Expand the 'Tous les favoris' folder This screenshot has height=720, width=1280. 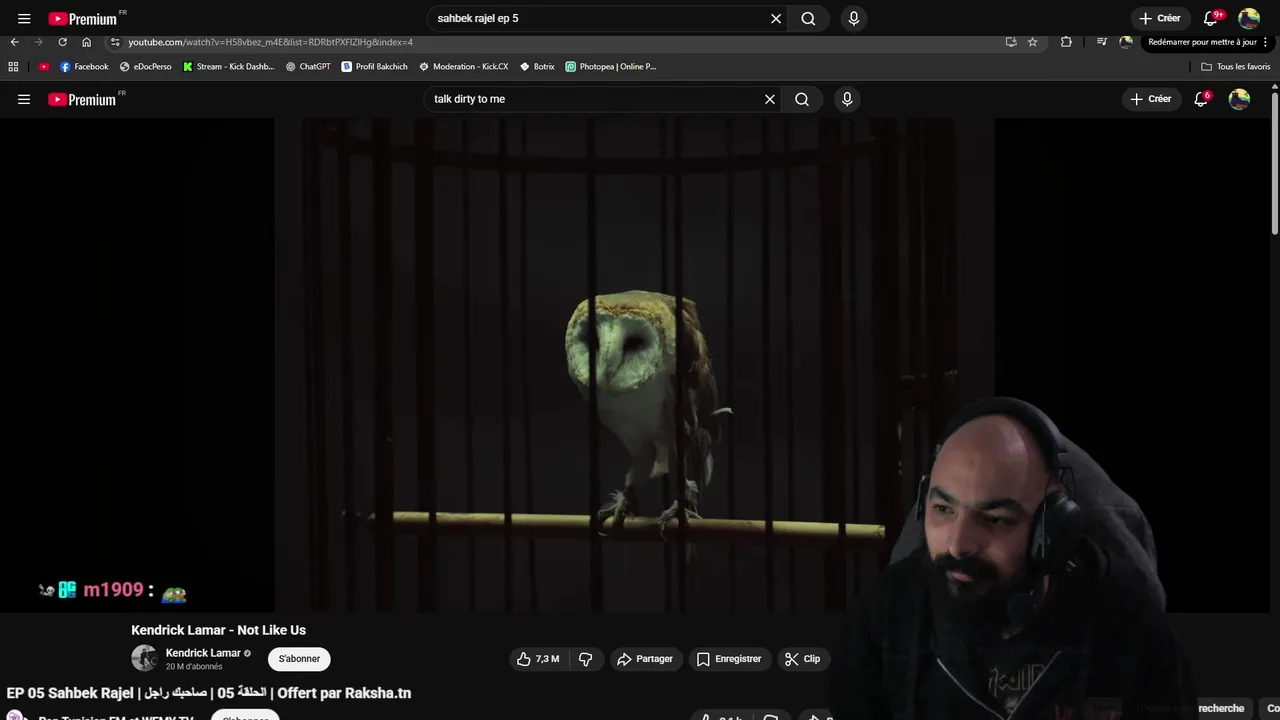(1236, 67)
